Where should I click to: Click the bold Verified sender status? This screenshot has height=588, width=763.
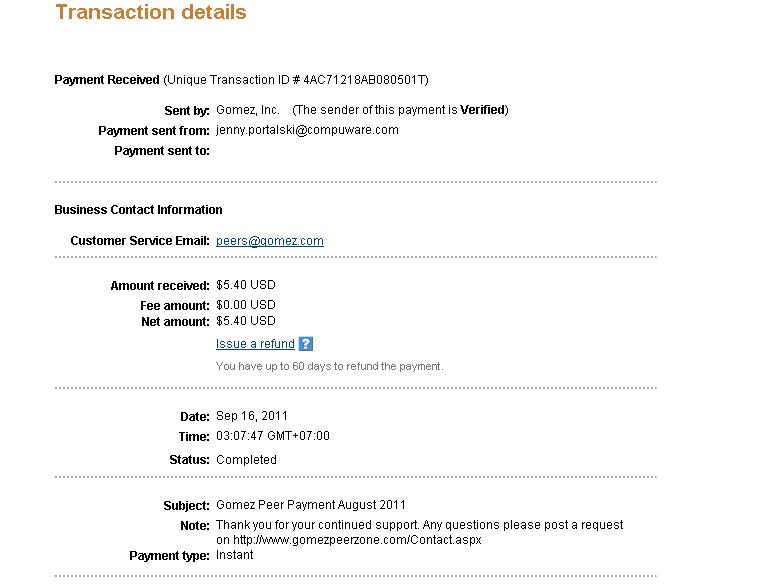coord(482,110)
